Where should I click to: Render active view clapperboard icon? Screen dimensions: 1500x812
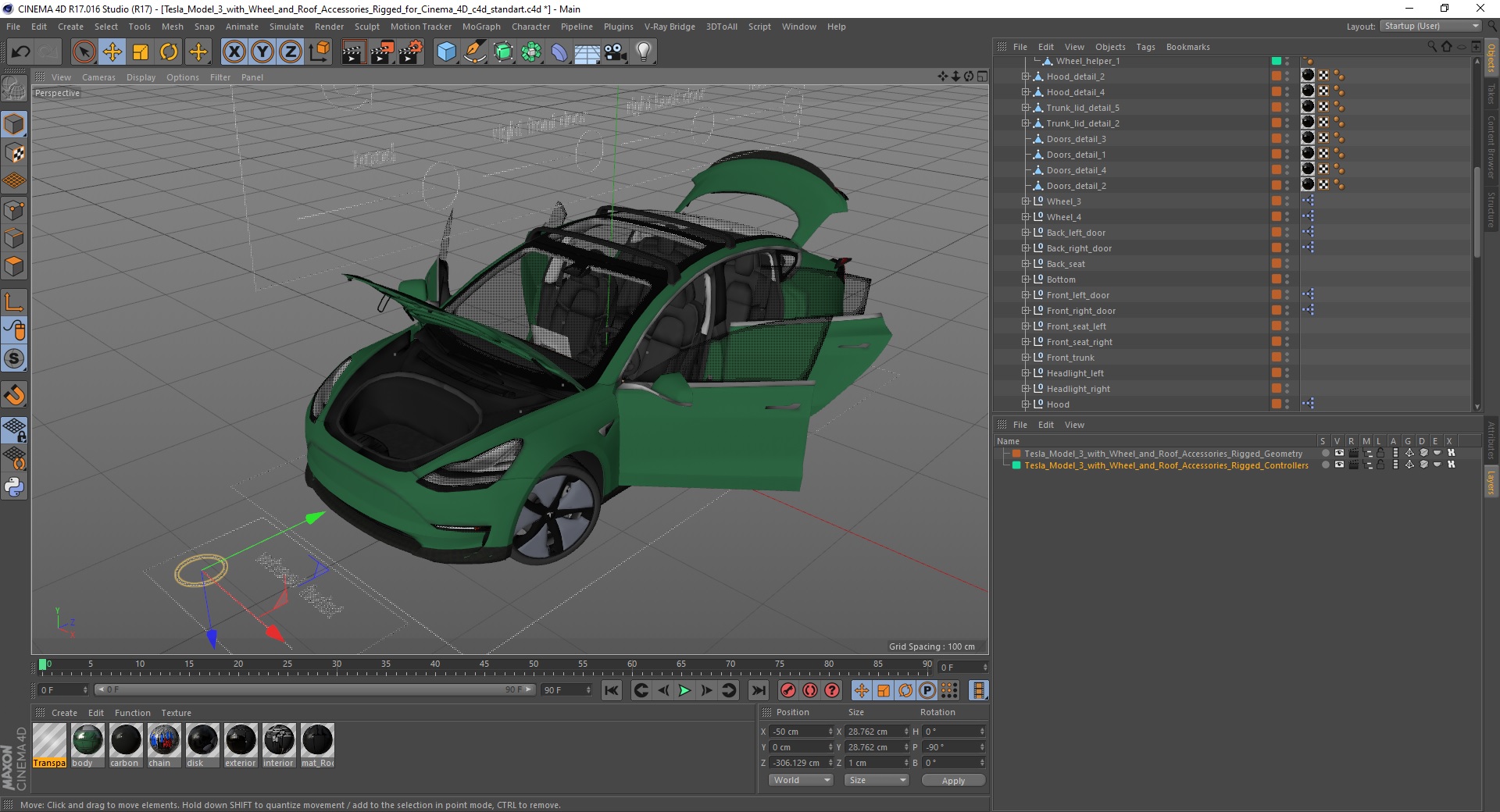pos(353,52)
